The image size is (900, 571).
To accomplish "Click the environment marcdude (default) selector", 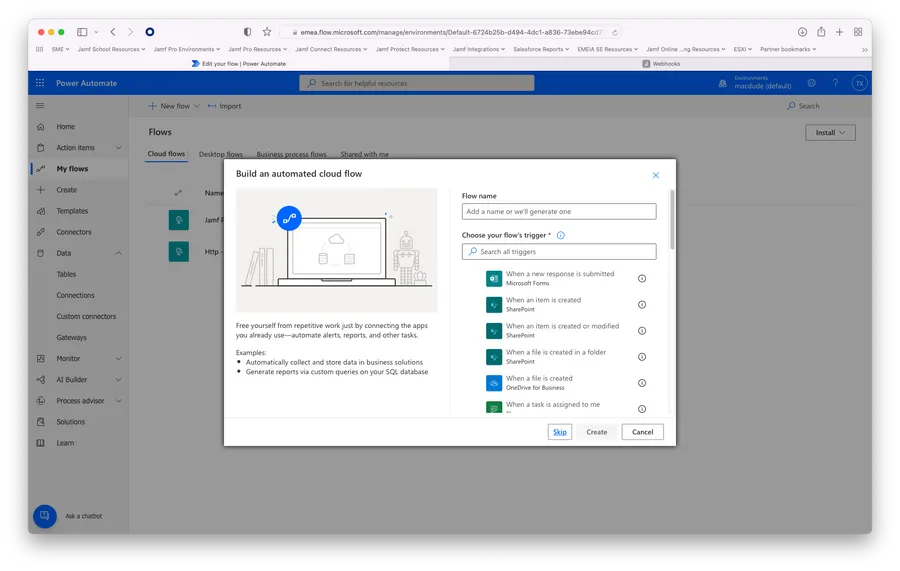I will point(756,83).
